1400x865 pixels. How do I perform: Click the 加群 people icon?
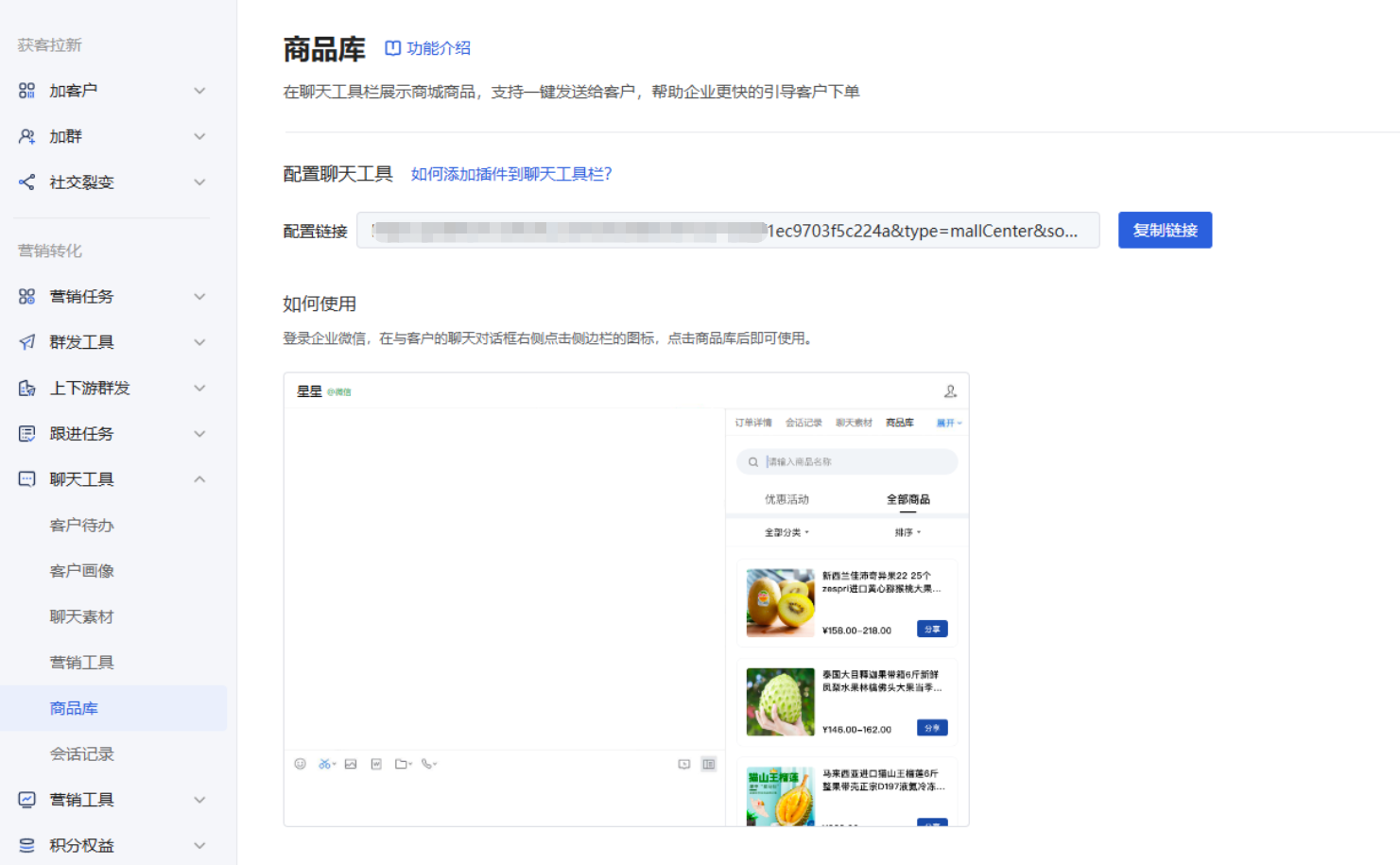26,136
